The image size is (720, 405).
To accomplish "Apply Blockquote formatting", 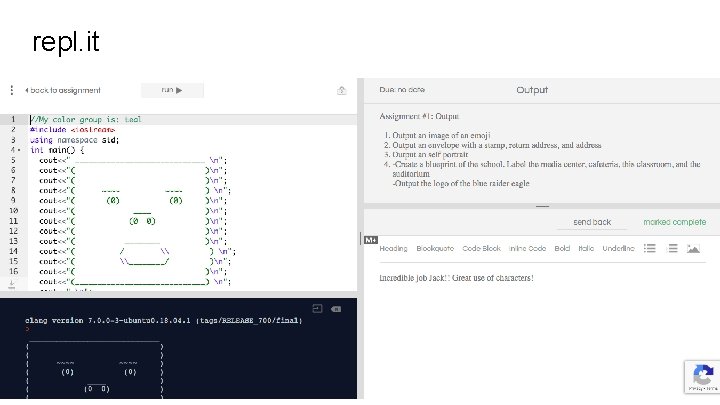I will click(435, 248).
